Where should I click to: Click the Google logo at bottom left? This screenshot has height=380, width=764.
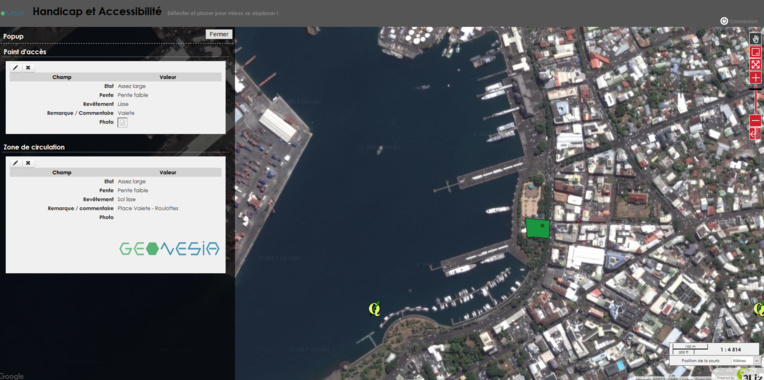pos(12,376)
